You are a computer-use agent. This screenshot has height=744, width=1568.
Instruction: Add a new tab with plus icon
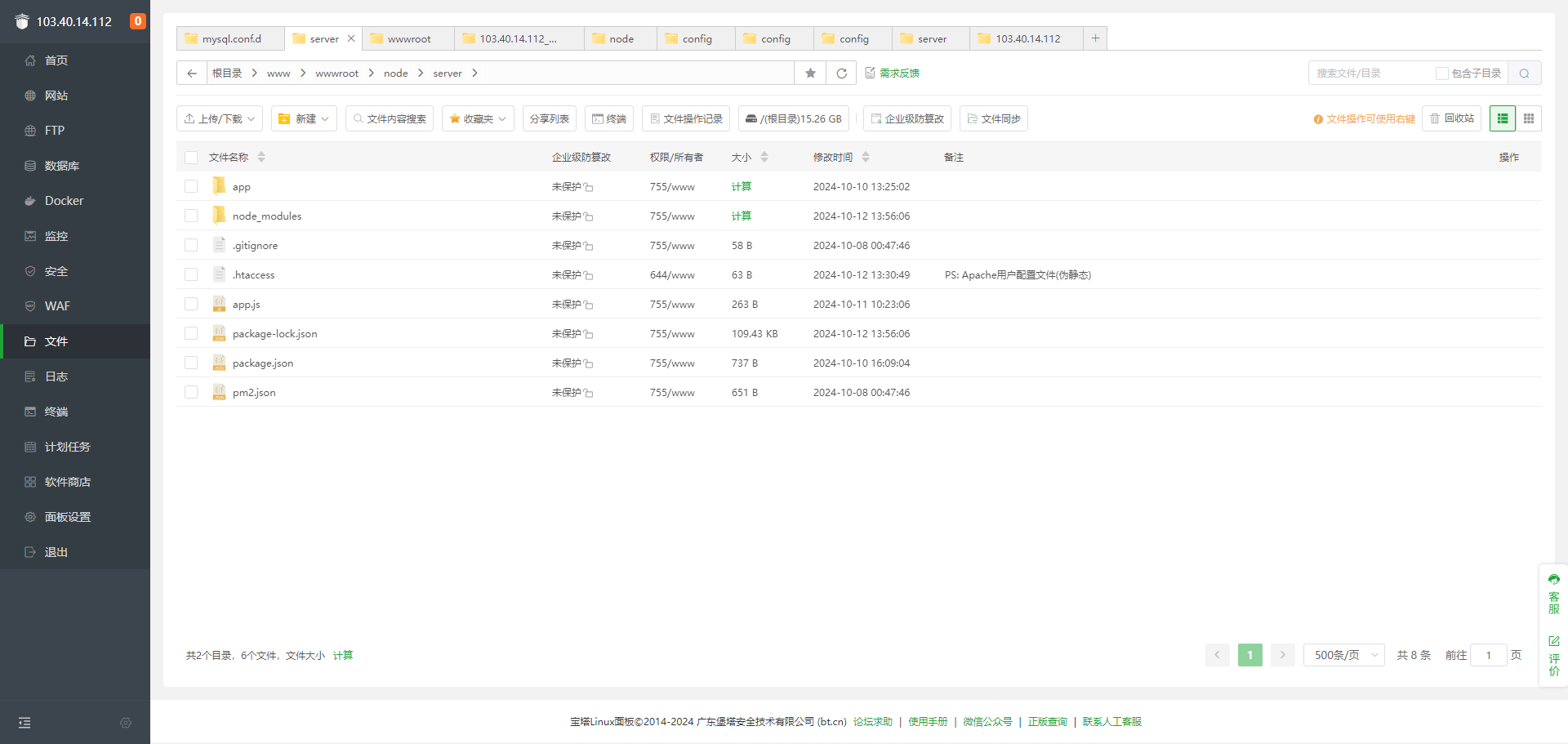point(1095,38)
